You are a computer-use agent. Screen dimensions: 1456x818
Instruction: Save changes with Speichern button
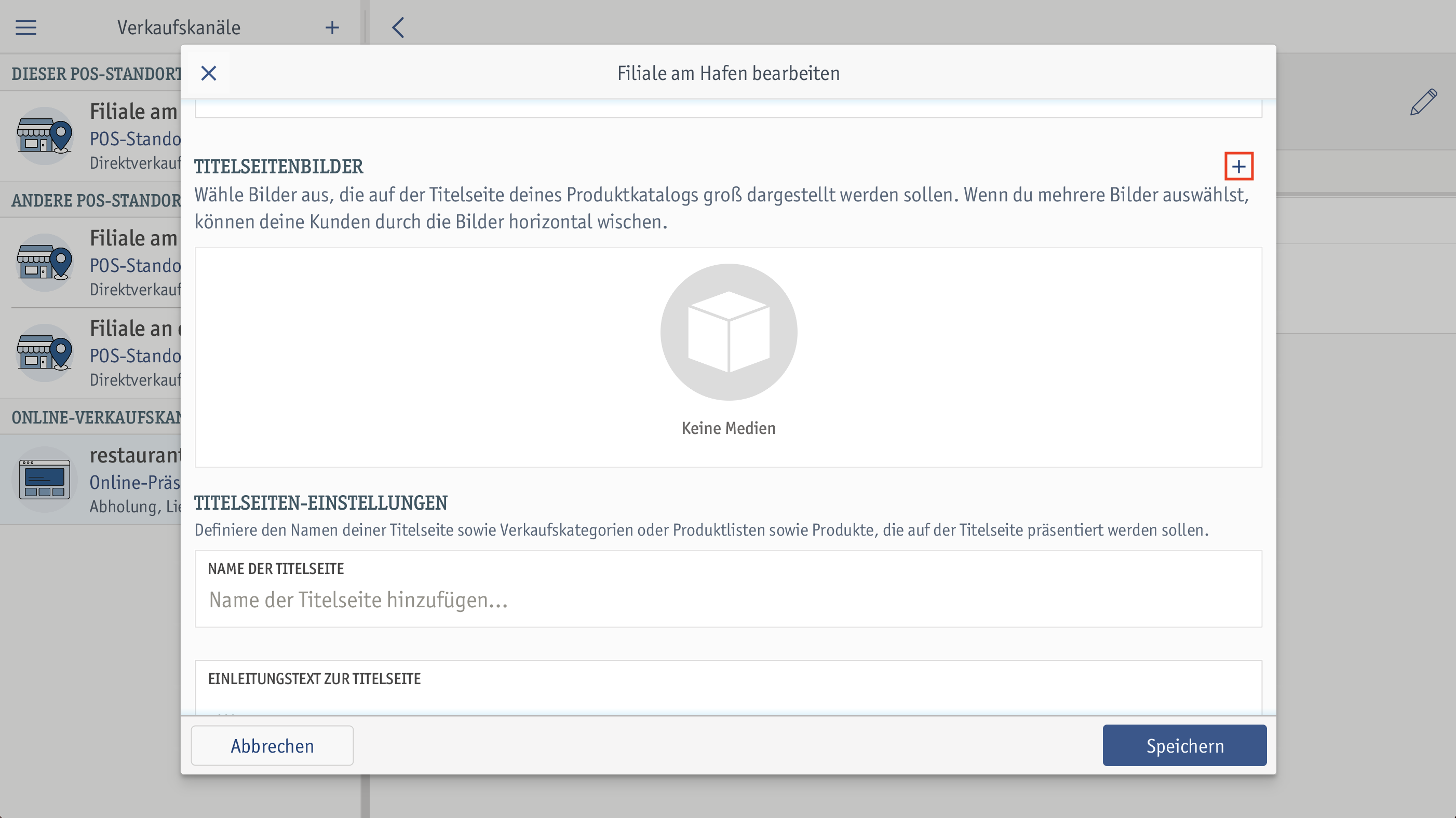click(1184, 746)
